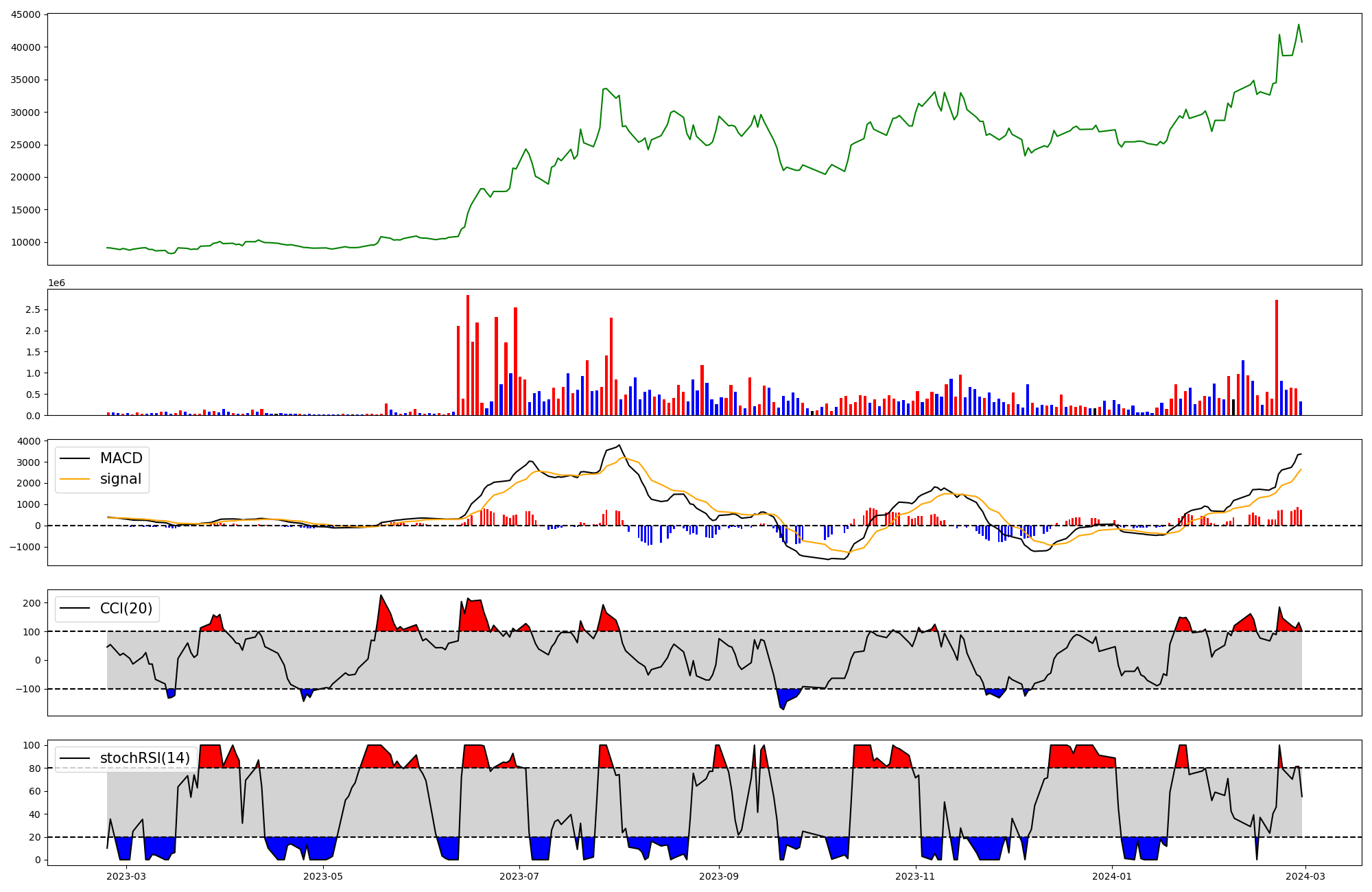This screenshot has width=1372, height=892.
Task: Click the 1e6 volume scale notation
Action: point(56,283)
